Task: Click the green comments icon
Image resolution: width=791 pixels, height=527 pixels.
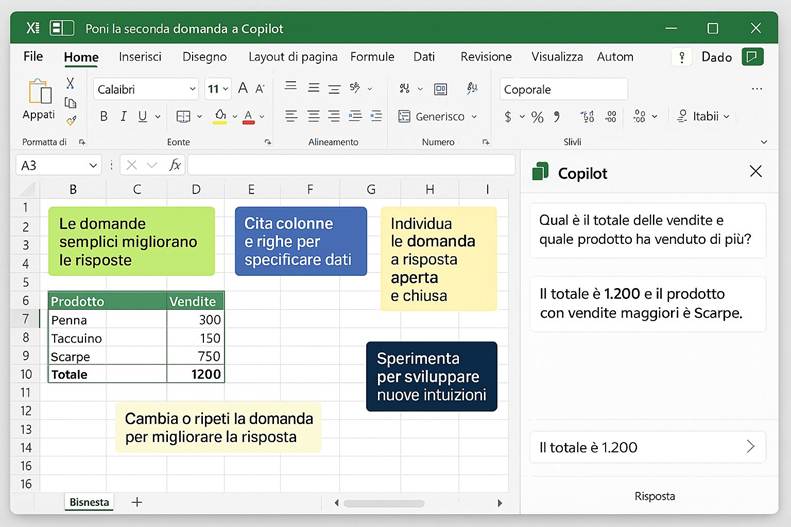Action: pyautogui.click(x=752, y=56)
